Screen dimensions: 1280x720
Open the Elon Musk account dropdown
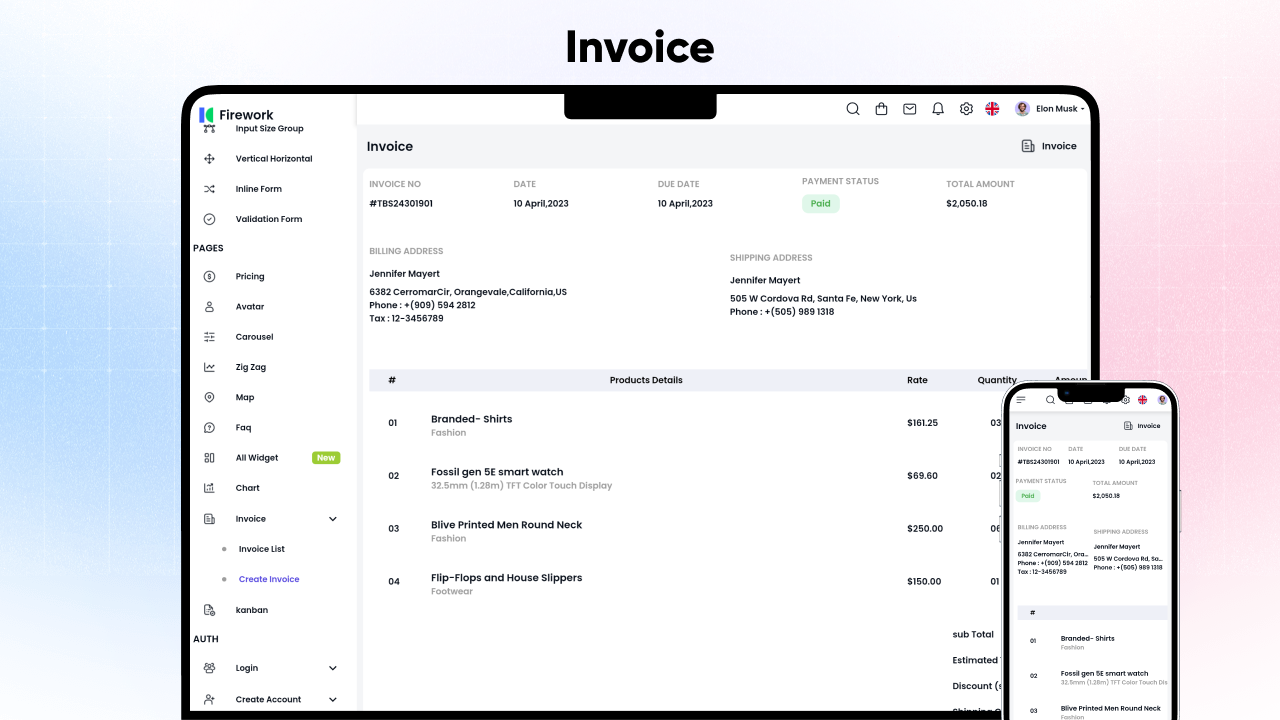(x=1060, y=109)
